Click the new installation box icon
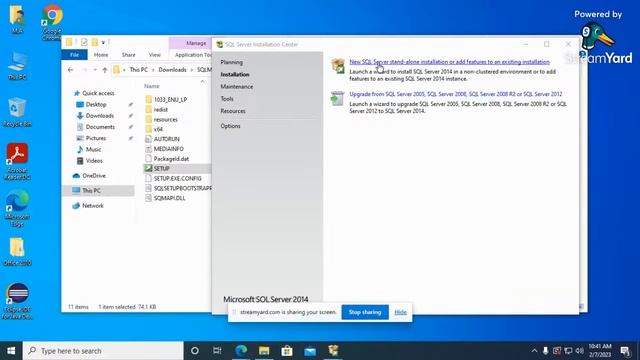The width and height of the screenshot is (640, 360). point(338,66)
